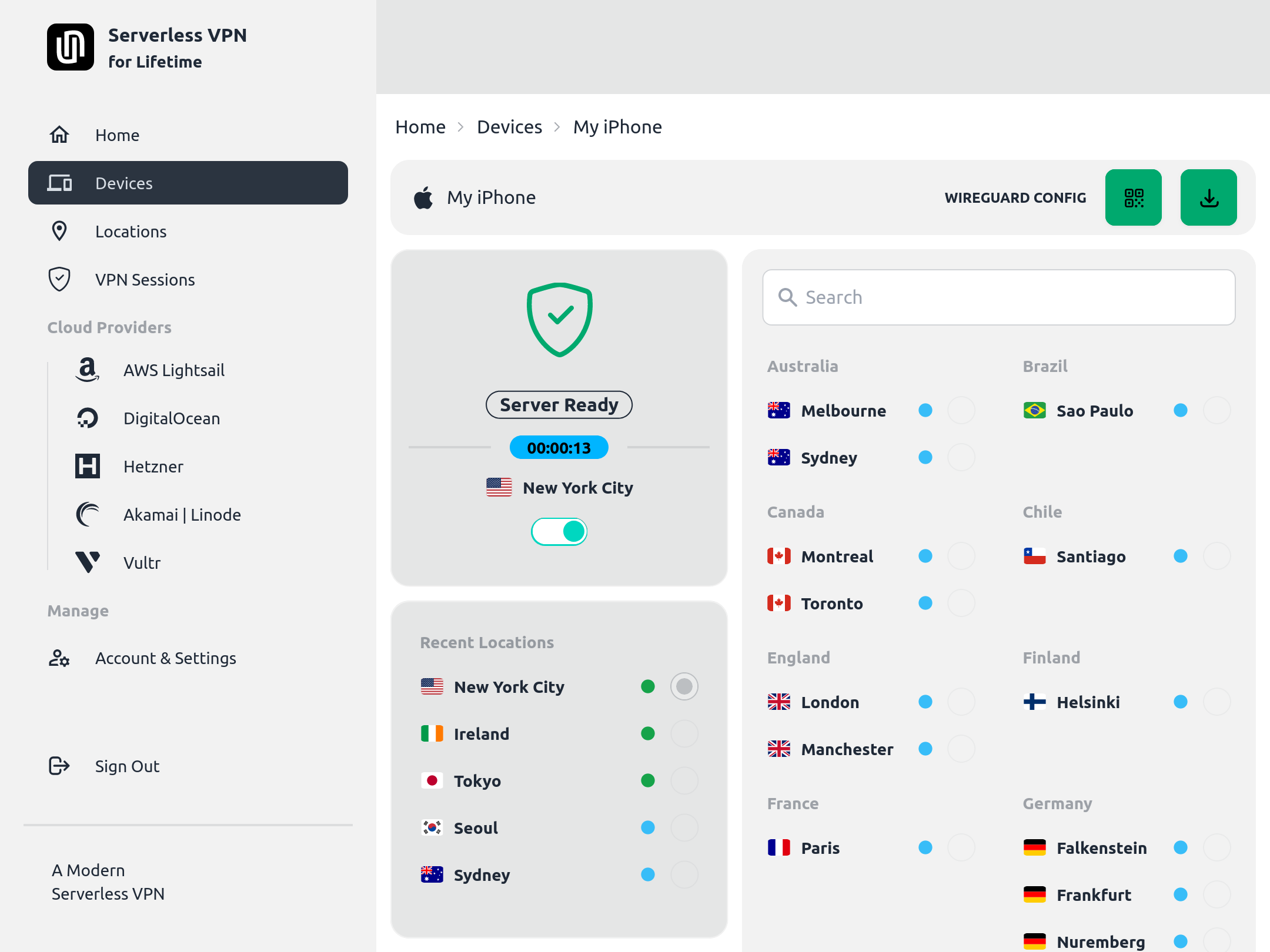Viewport: 1270px width, 952px height.
Task: Select the AWS Lightsail cloud provider
Action: pyautogui.click(x=174, y=370)
